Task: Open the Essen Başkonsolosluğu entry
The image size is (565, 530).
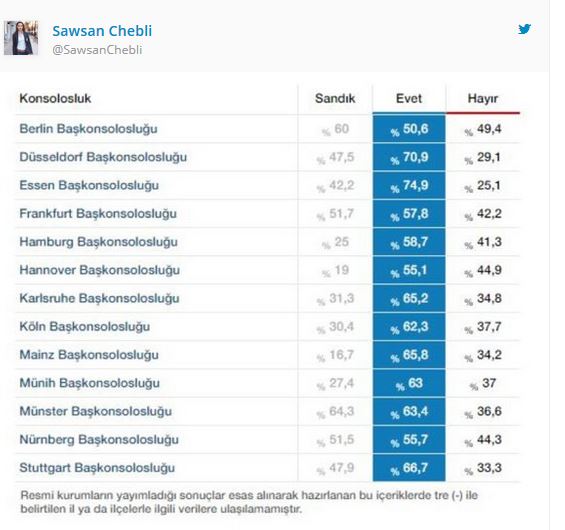Action: pos(89,185)
